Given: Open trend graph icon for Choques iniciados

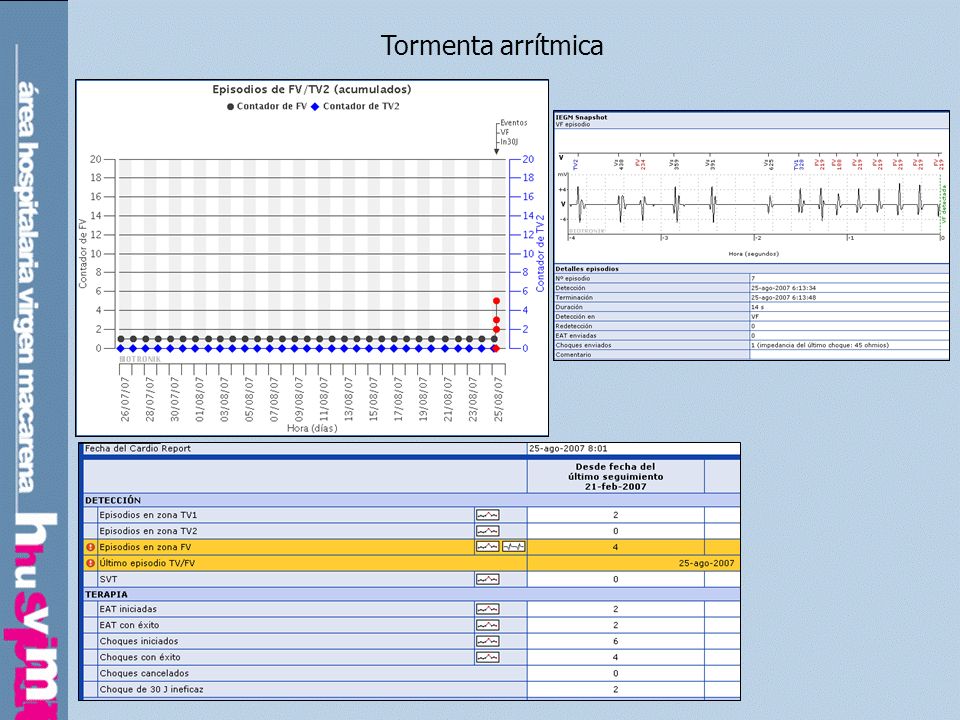Looking at the screenshot, I should (x=487, y=641).
